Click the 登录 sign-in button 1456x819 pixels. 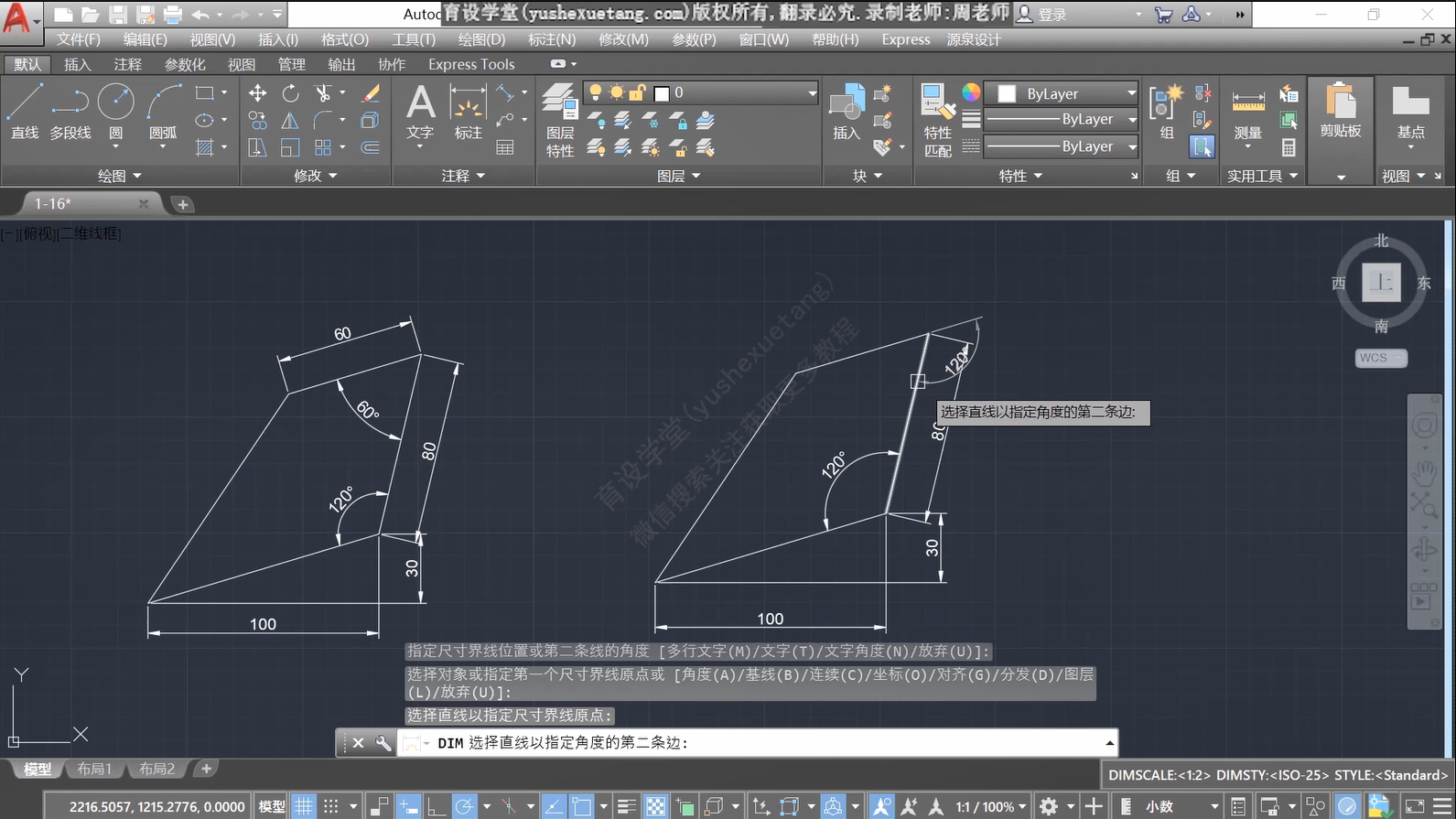pos(1043,15)
